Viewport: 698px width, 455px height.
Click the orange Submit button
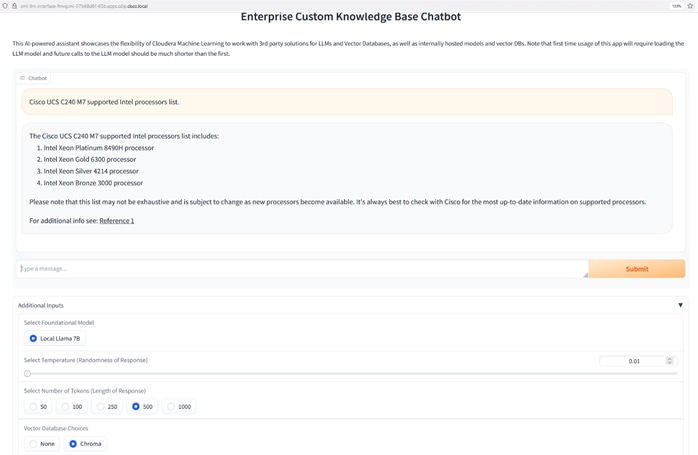637,269
